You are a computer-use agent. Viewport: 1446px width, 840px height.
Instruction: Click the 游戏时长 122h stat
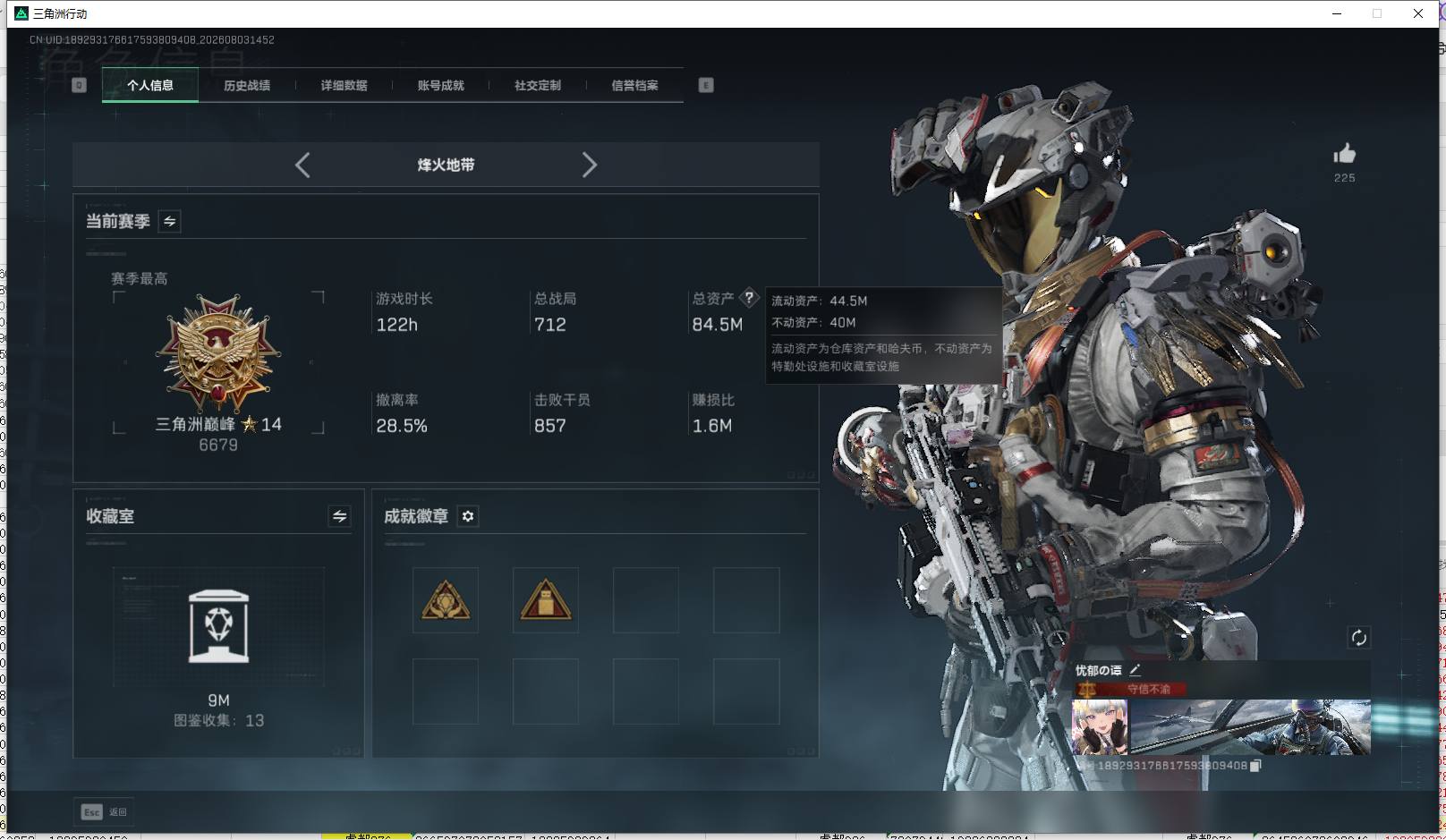click(x=404, y=312)
